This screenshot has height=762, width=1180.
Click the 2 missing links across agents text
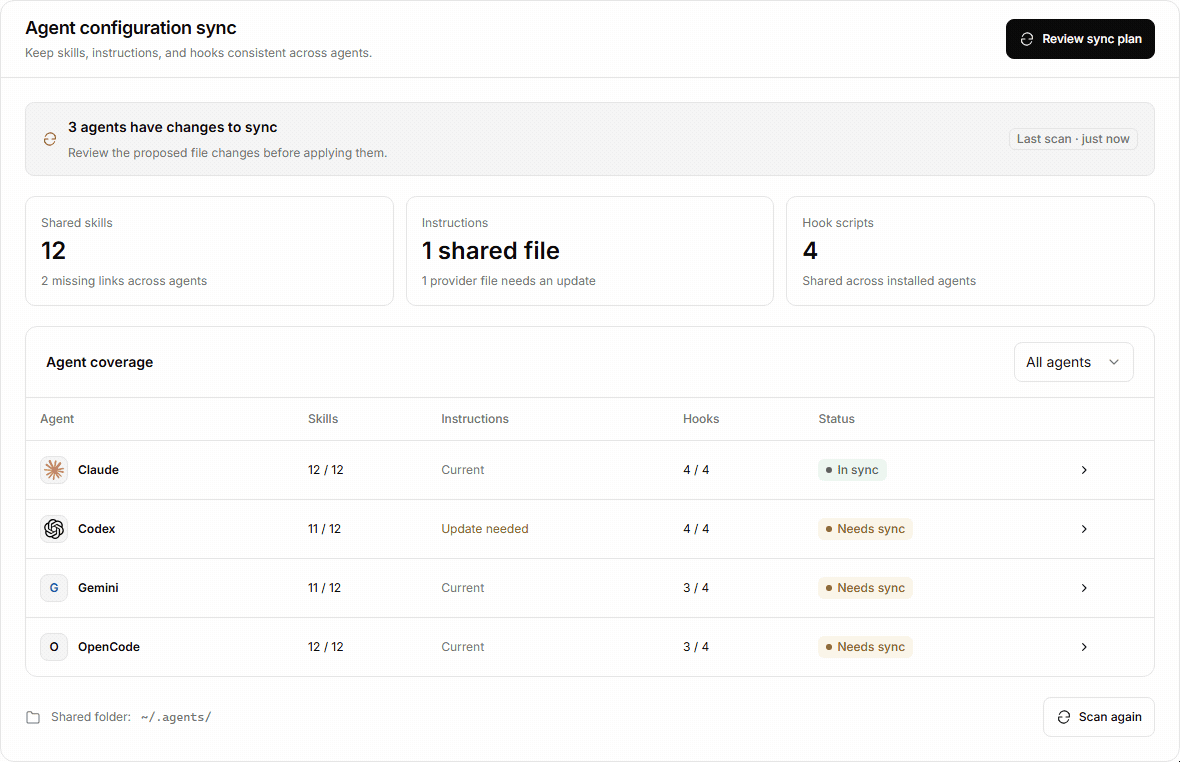click(124, 281)
